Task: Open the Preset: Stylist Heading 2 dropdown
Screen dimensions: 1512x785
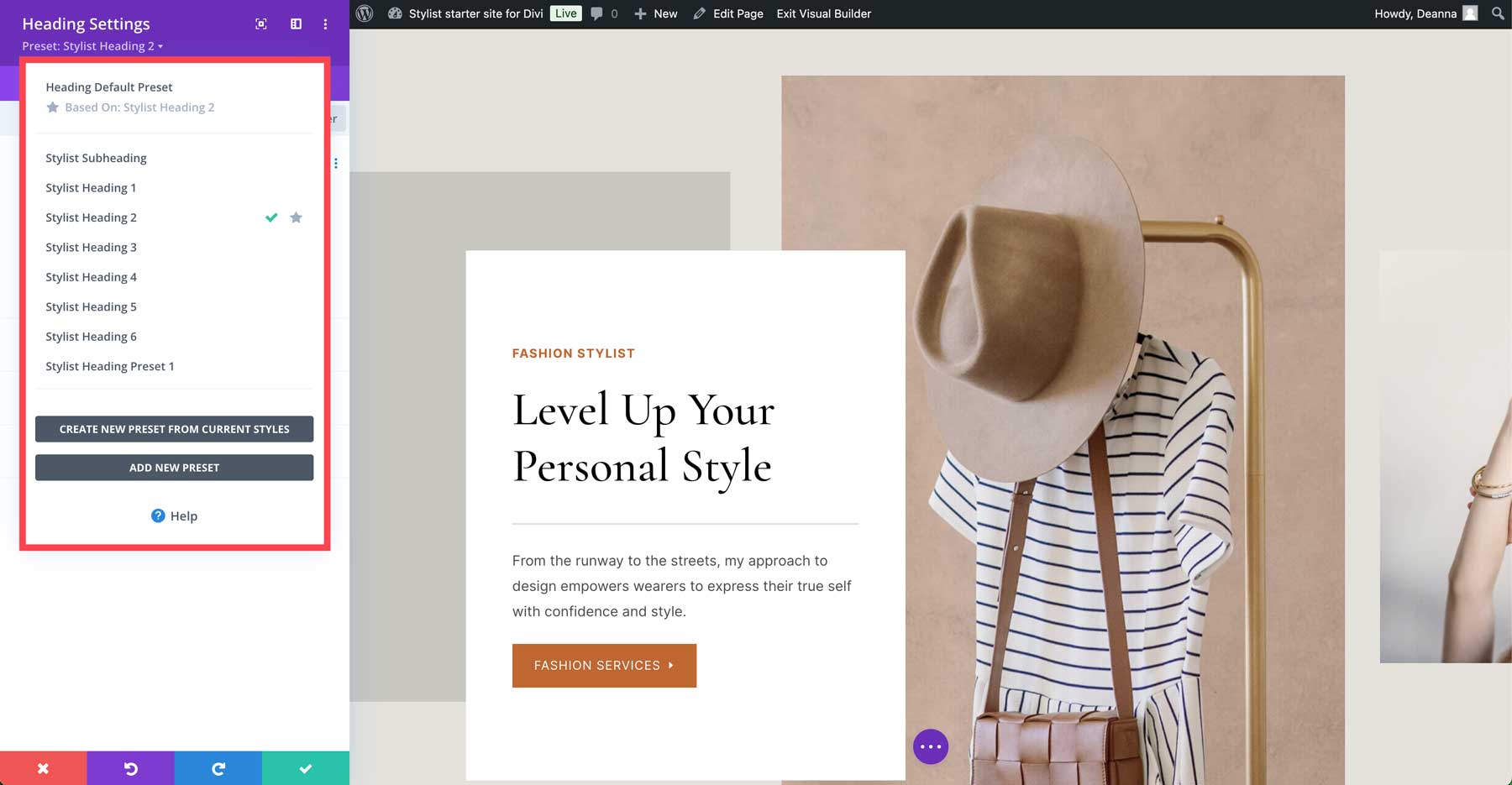Action: tap(92, 46)
